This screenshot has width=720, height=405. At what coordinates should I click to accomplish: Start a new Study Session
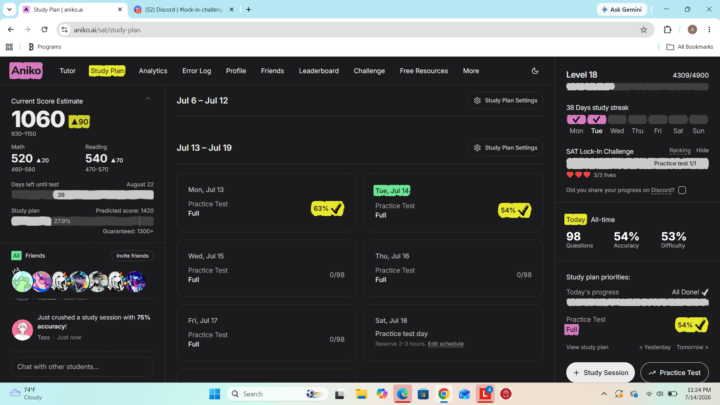(x=600, y=372)
